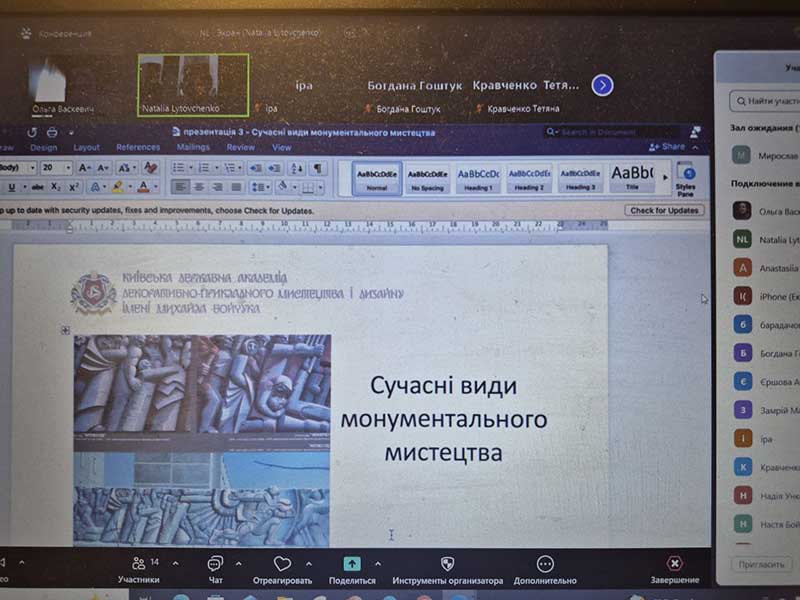800x600 pixels.
Task: Click the Check for Updates button
Action: click(664, 211)
